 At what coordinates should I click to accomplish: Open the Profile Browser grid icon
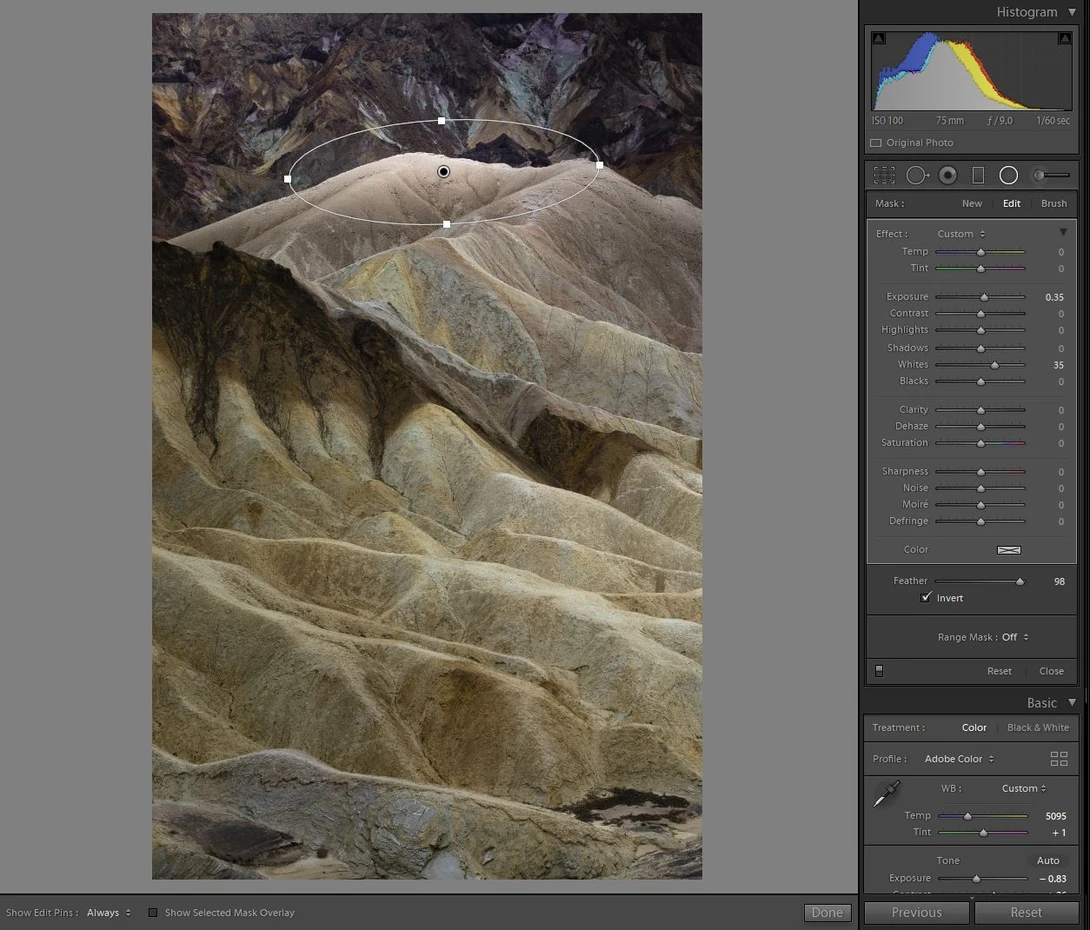pos(1059,759)
